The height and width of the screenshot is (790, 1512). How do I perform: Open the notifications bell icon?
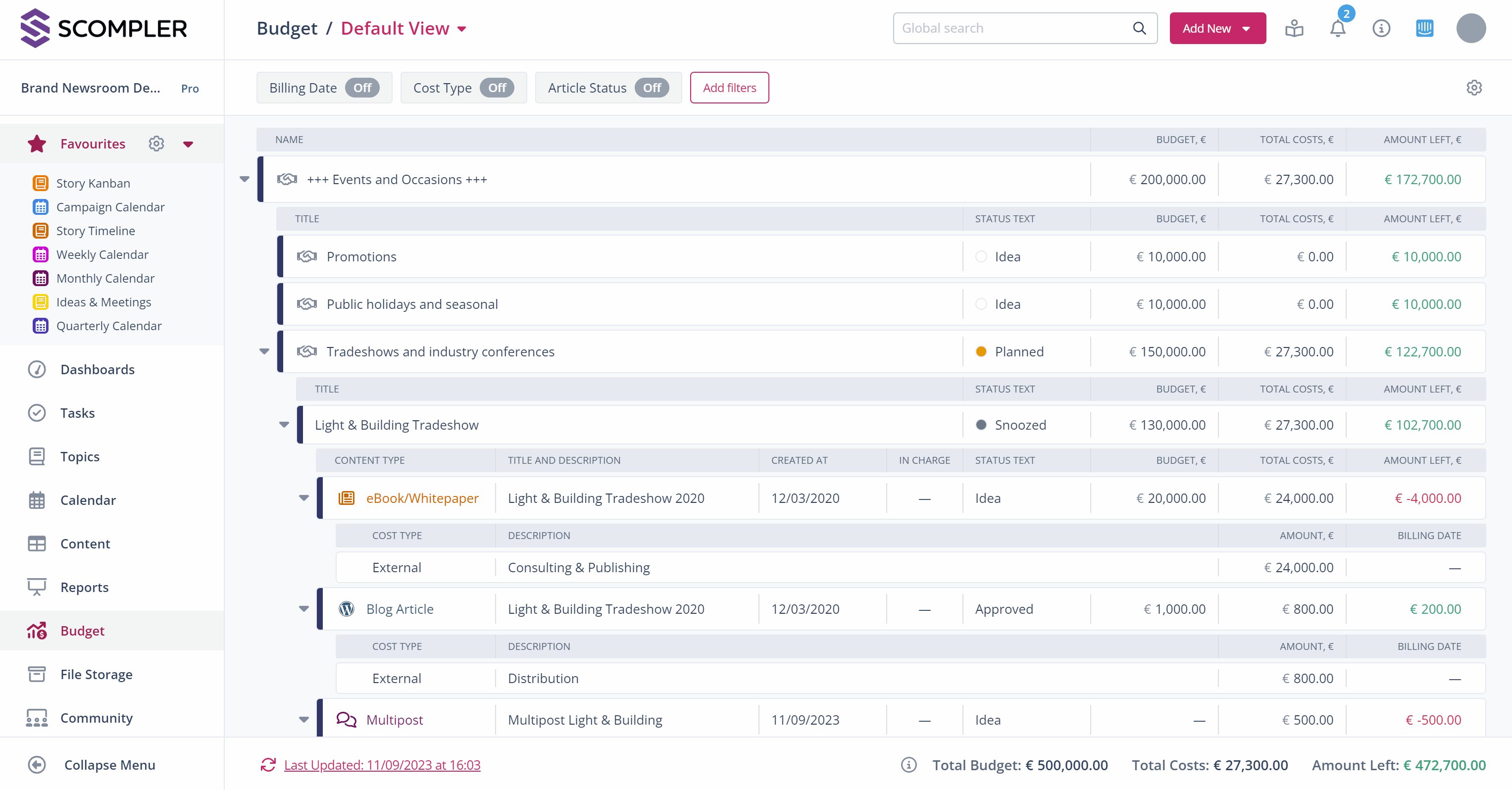tap(1337, 28)
